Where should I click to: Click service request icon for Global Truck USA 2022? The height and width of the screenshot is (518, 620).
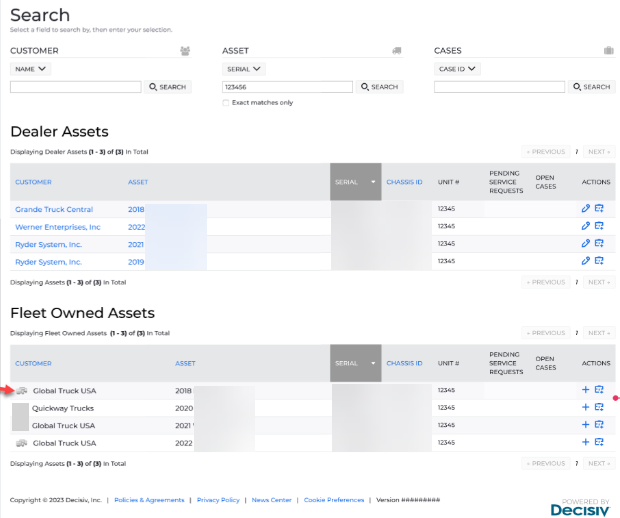click(599, 442)
